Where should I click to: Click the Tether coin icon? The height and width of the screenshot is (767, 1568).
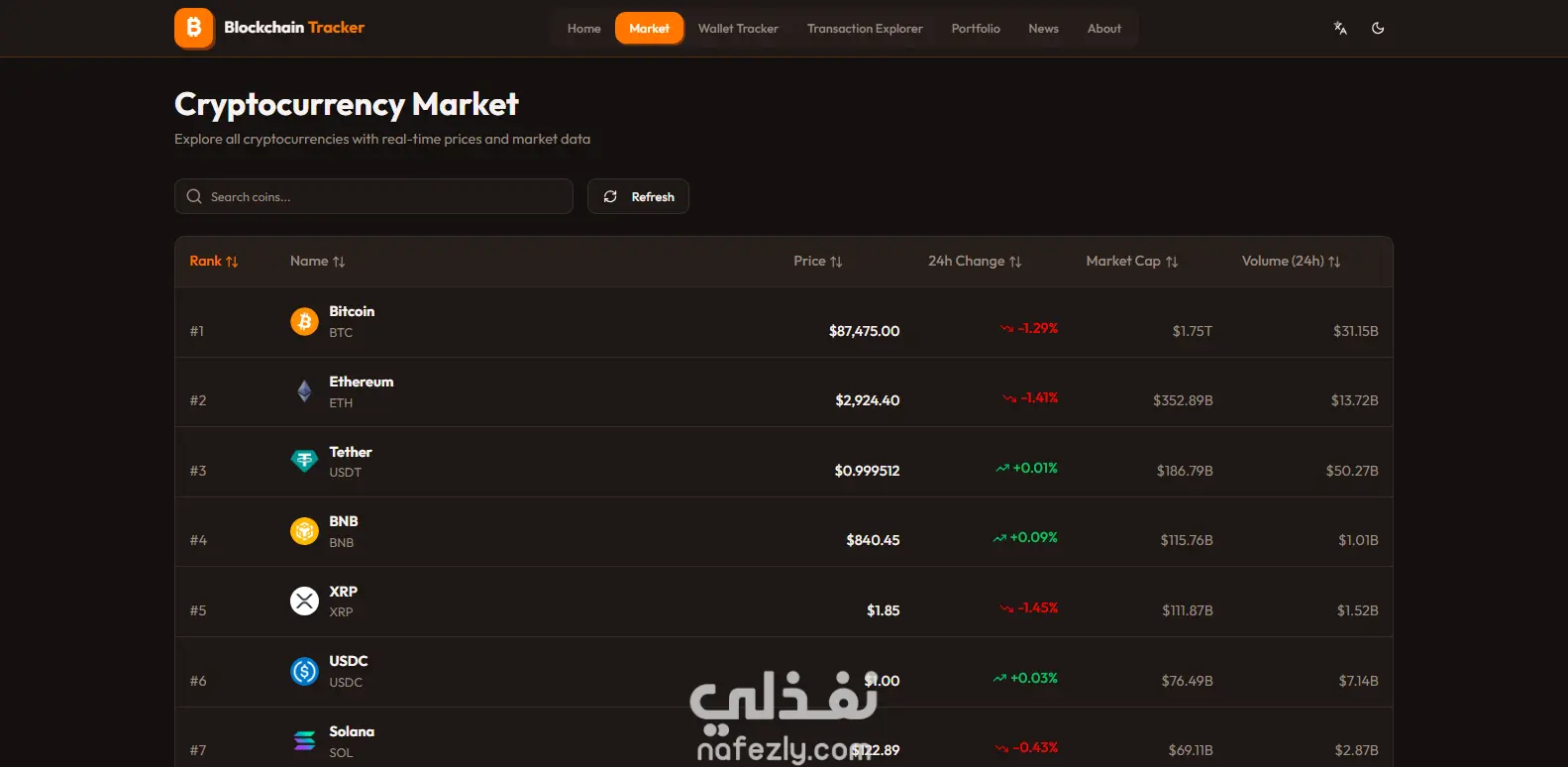pos(304,461)
